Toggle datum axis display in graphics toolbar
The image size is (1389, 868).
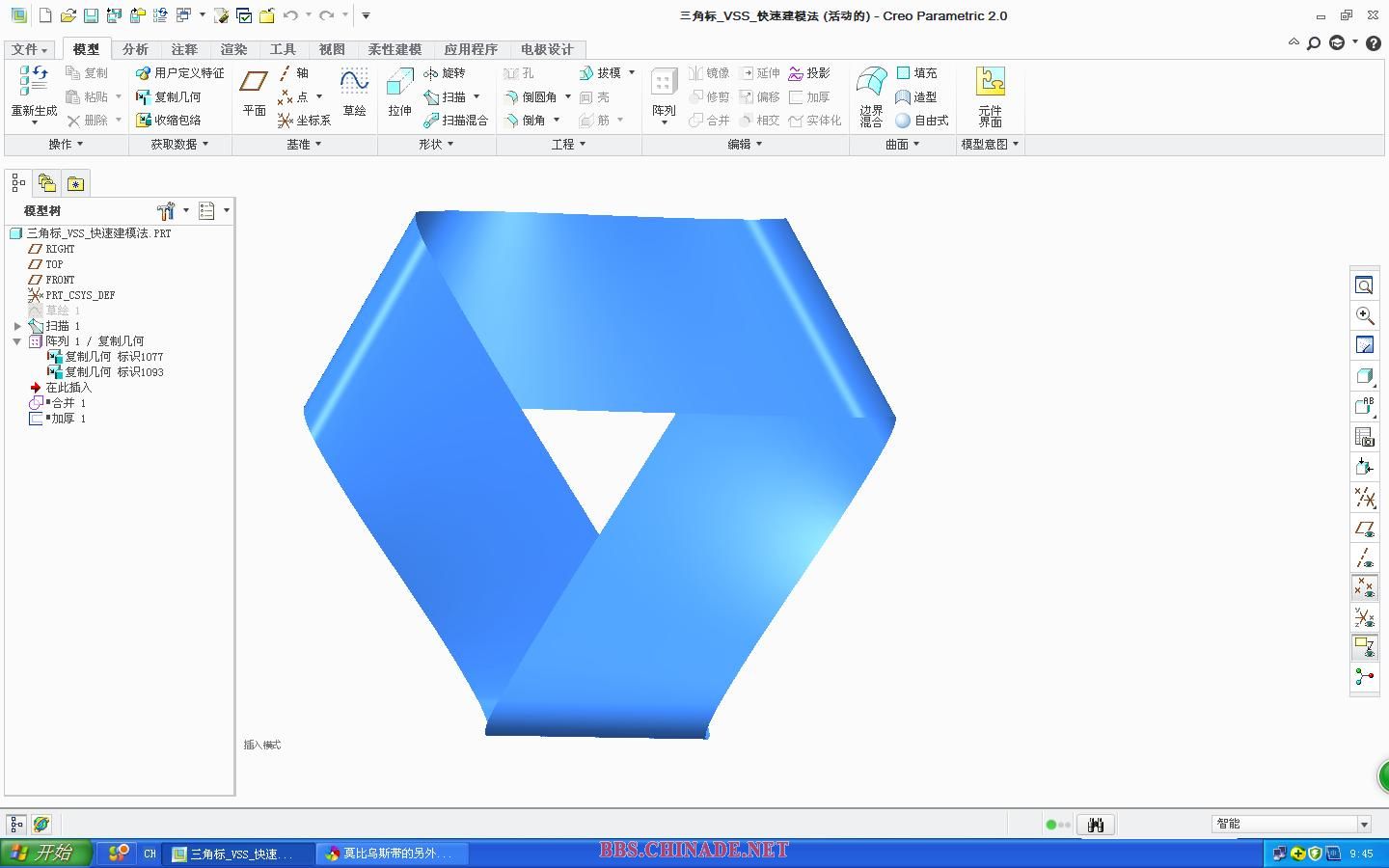coord(1364,557)
